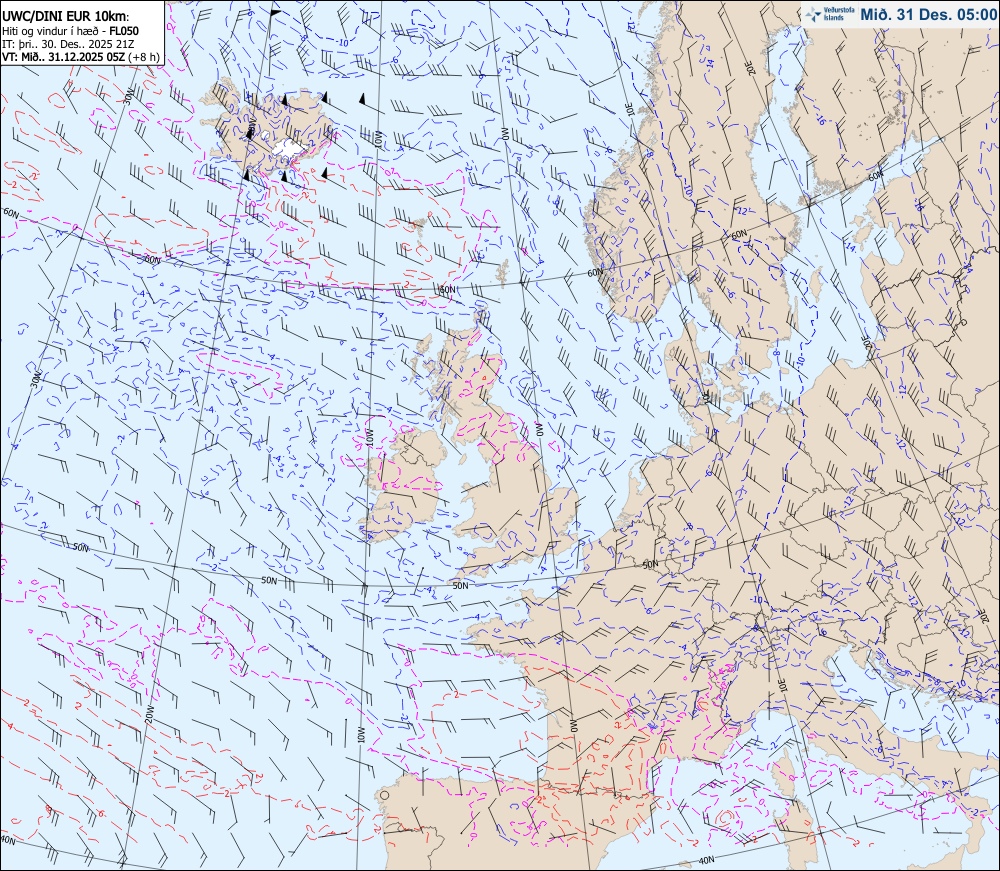Click the '20W' longitude label
Image resolution: width=1000 pixels, height=871 pixels.
[x=149, y=714]
